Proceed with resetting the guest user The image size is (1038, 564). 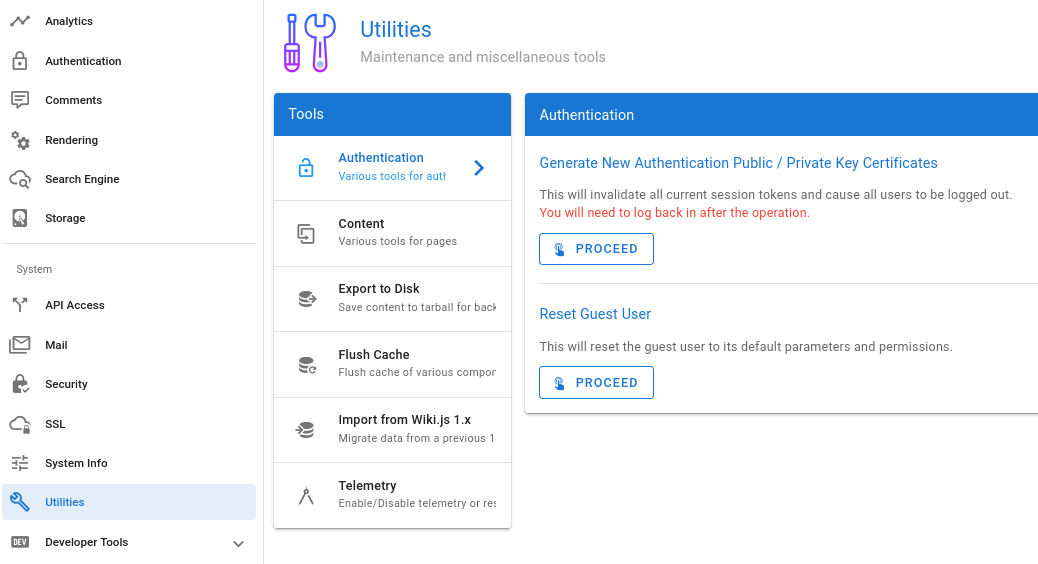(596, 383)
